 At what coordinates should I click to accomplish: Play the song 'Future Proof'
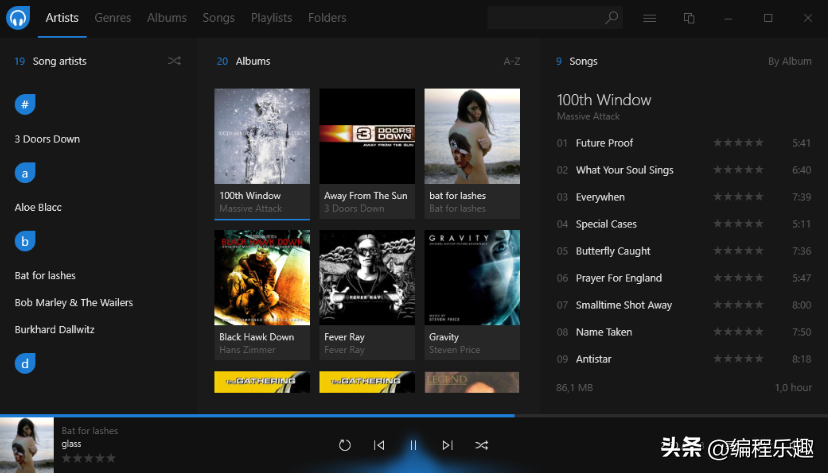[x=604, y=143]
